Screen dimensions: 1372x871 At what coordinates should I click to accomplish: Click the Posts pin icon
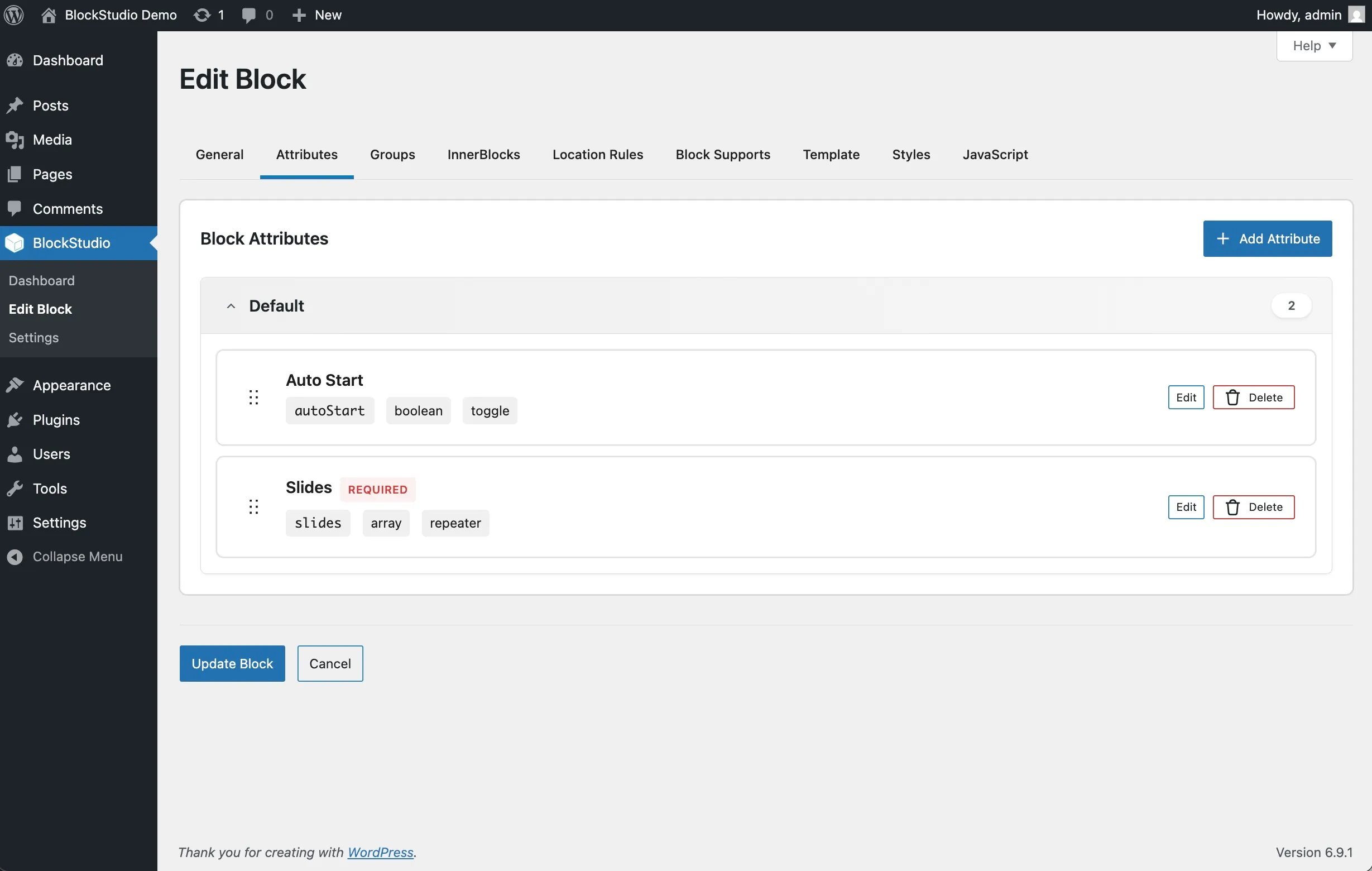coord(16,106)
